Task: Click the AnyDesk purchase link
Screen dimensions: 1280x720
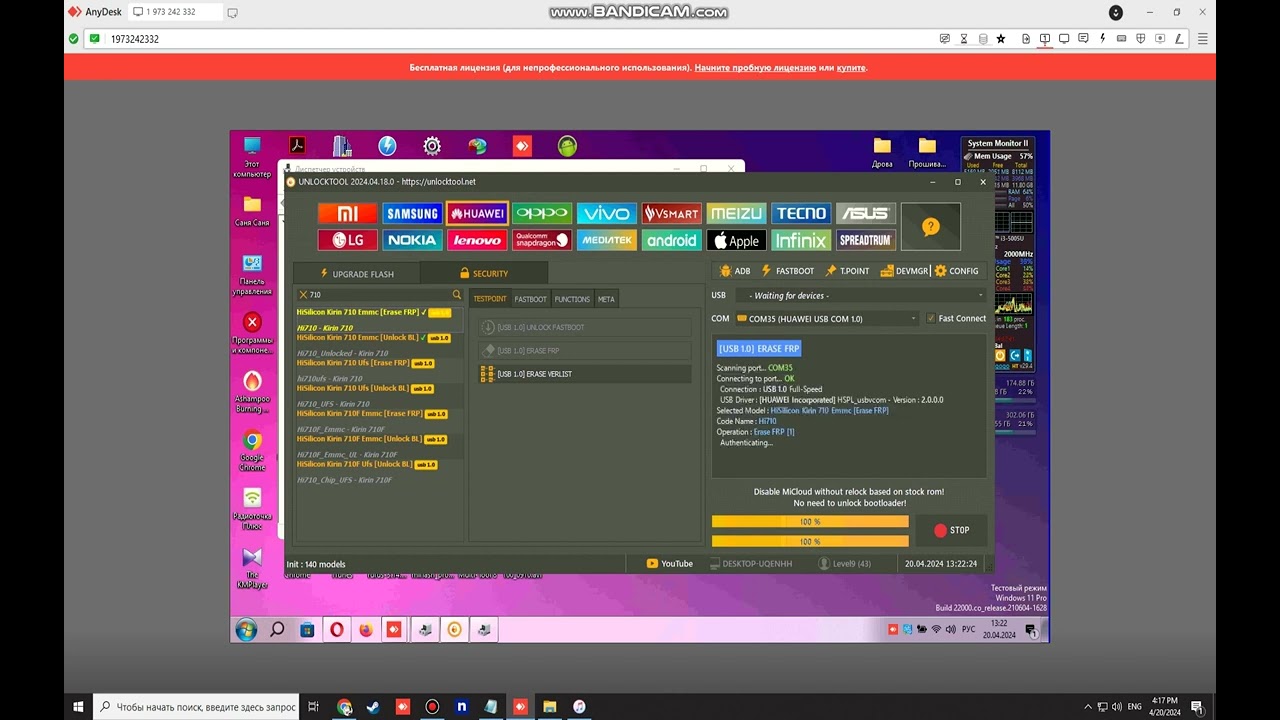Action: 852,68
